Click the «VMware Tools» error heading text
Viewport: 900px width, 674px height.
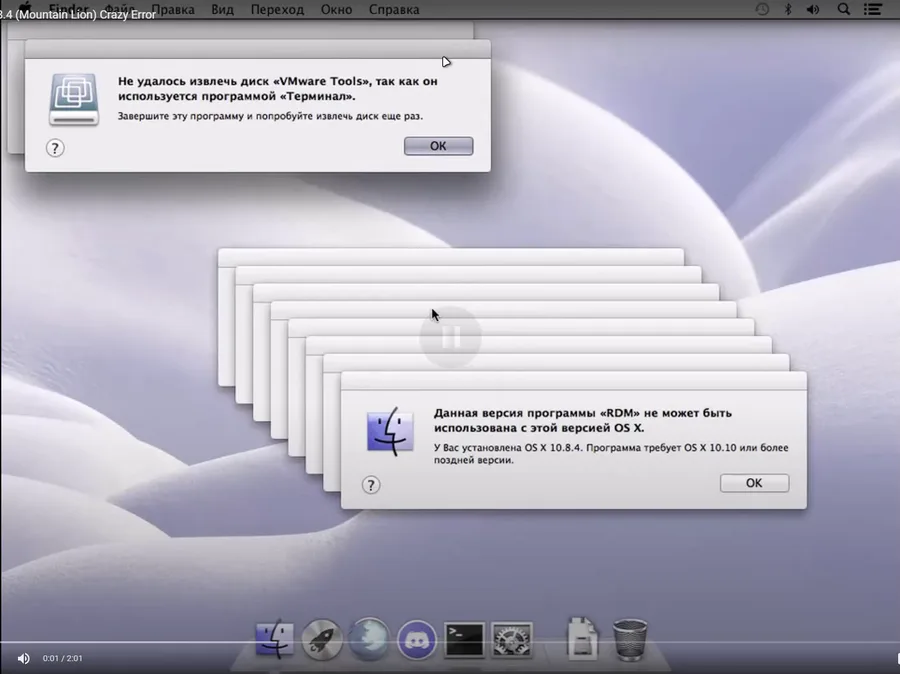278,88
